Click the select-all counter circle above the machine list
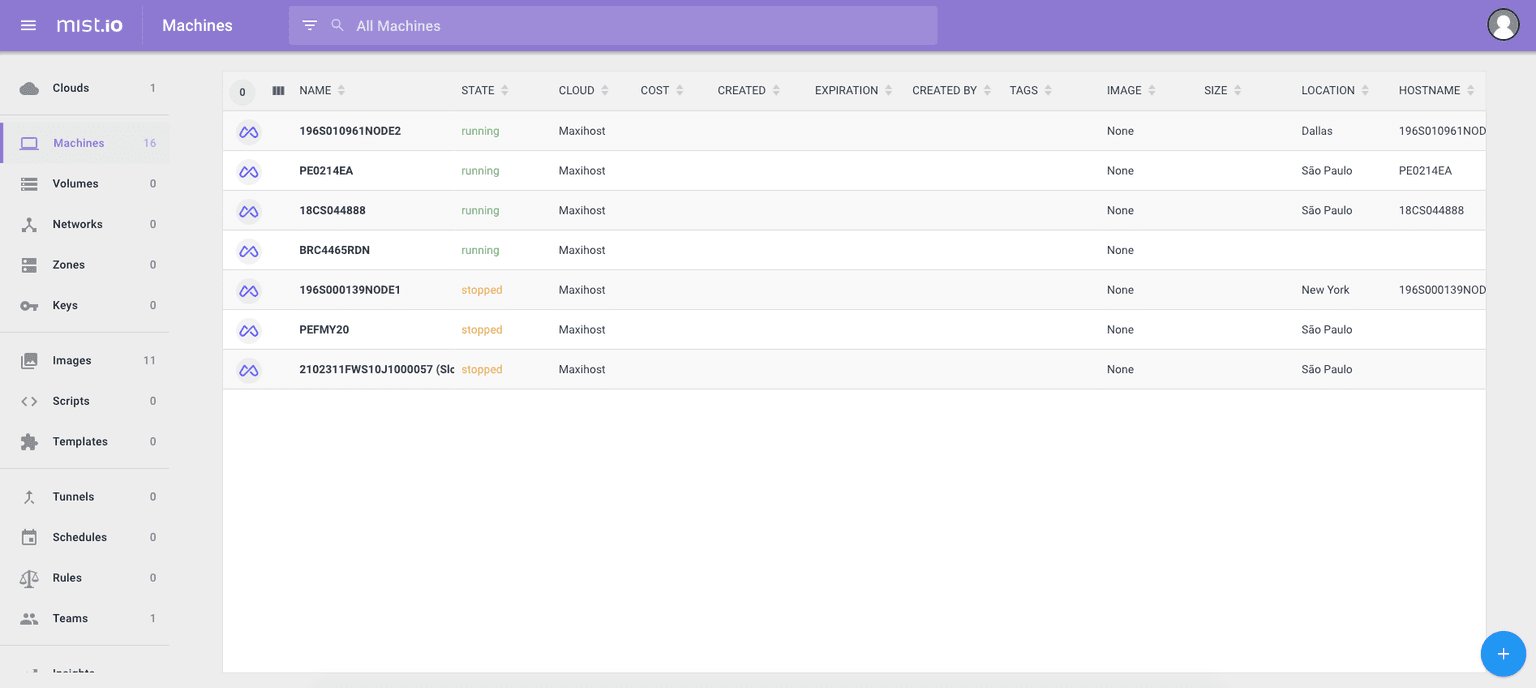Image resolution: width=1536 pixels, height=688 pixels. click(242, 91)
